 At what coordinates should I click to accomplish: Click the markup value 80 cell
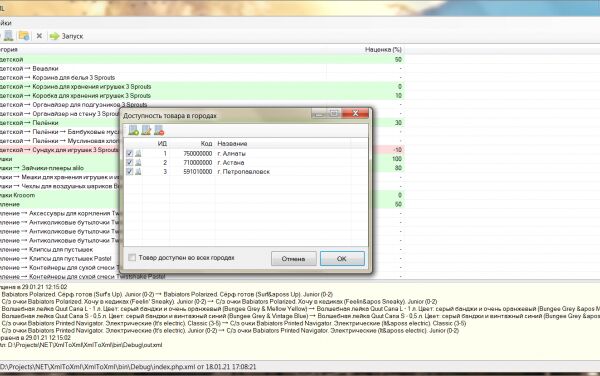[x=398, y=168]
